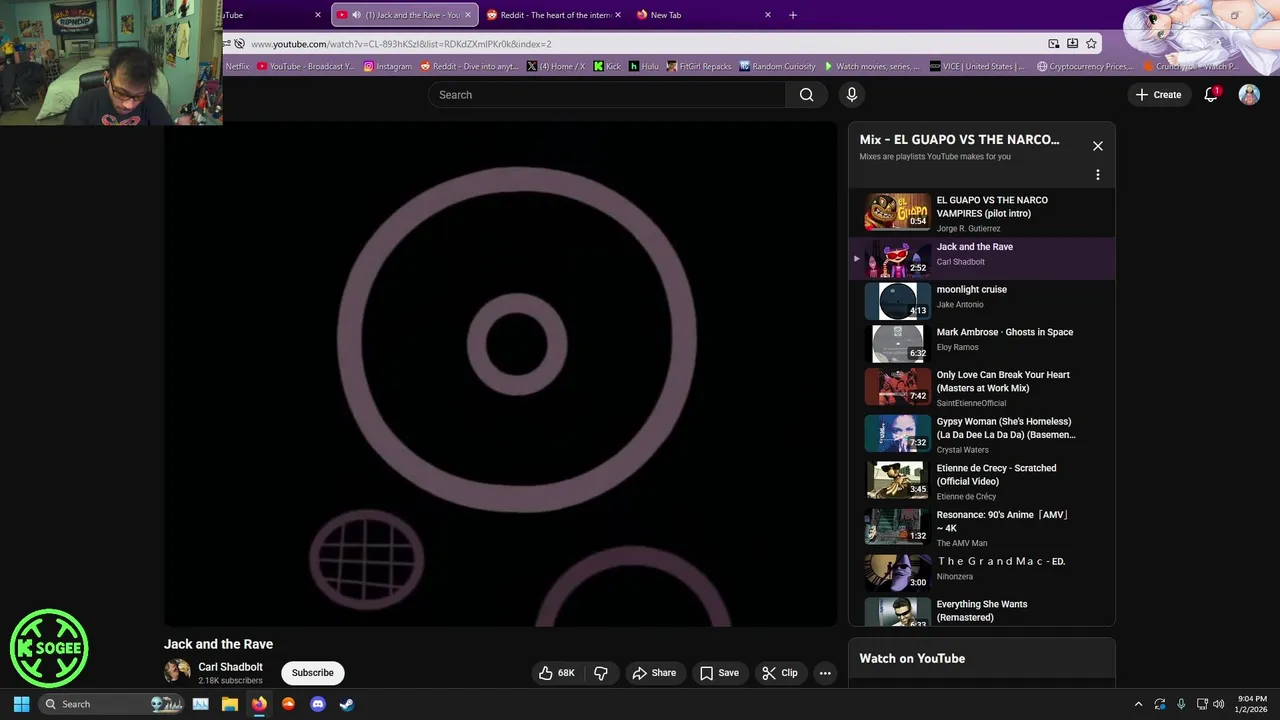Close the Mix playlist panel
The height and width of the screenshot is (720, 1280).
click(x=1097, y=146)
